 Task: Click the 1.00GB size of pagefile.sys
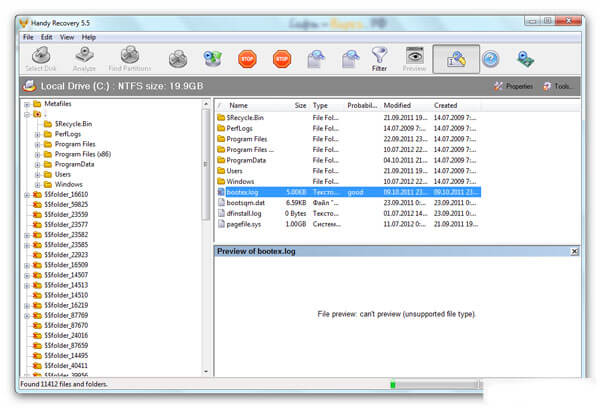coord(296,224)
